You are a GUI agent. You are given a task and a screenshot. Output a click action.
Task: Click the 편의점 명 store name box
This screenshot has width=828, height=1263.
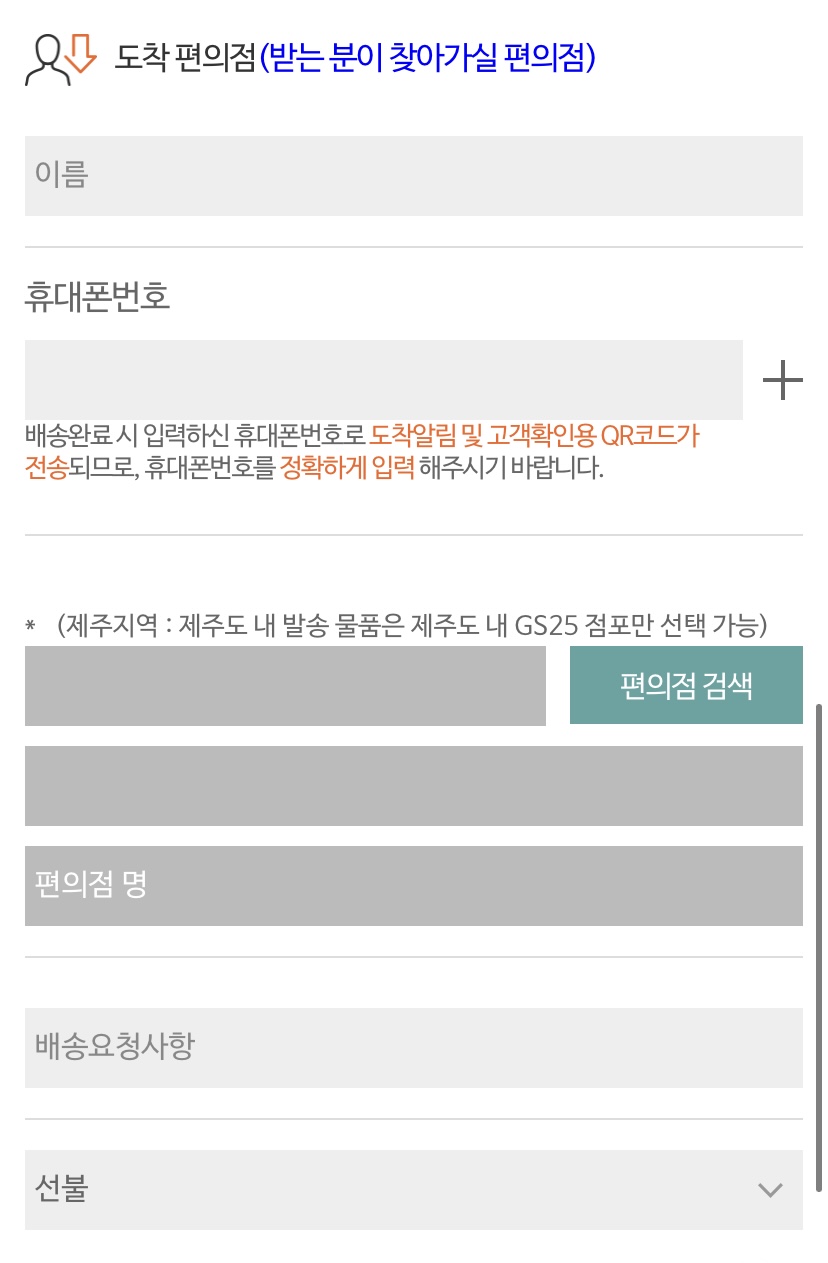(x=414, y=886)
